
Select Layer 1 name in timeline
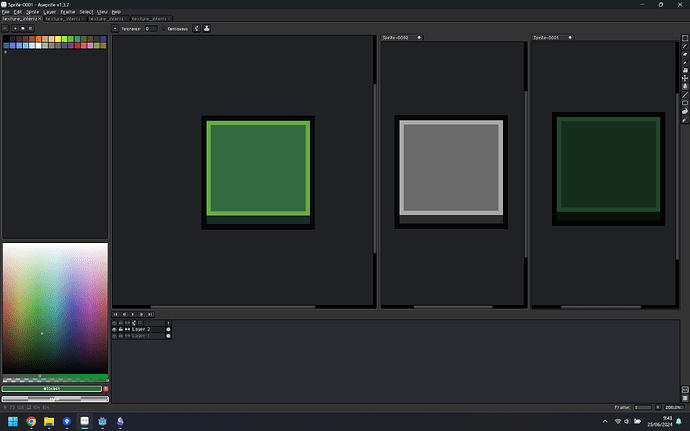pos(147,336)
